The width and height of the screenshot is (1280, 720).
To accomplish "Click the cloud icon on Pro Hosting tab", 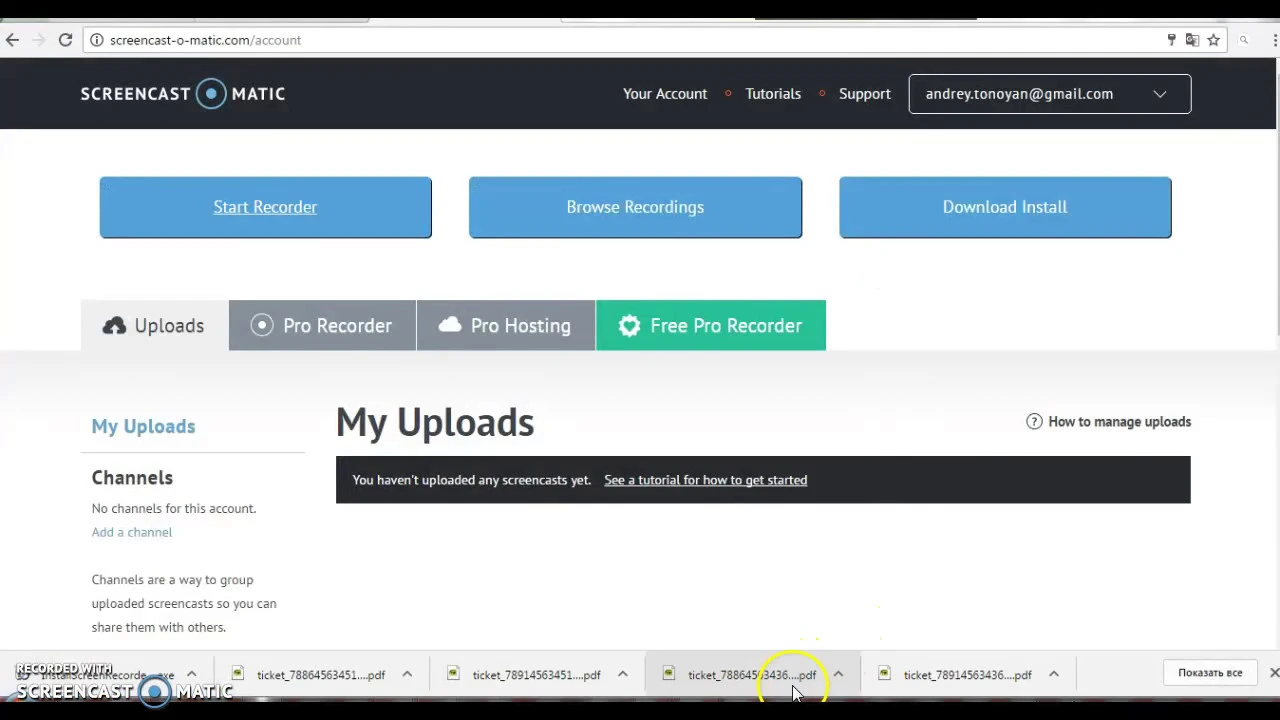I will [x=450, y=324].
